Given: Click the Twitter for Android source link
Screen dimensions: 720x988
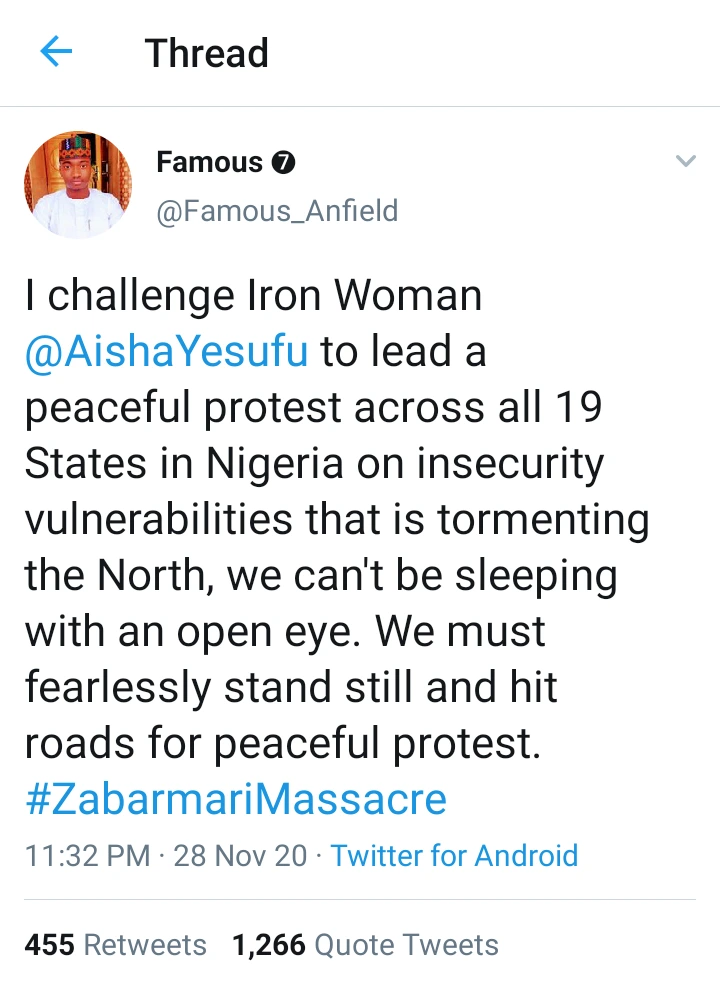Looking at the screenshot, I should 454,856.
